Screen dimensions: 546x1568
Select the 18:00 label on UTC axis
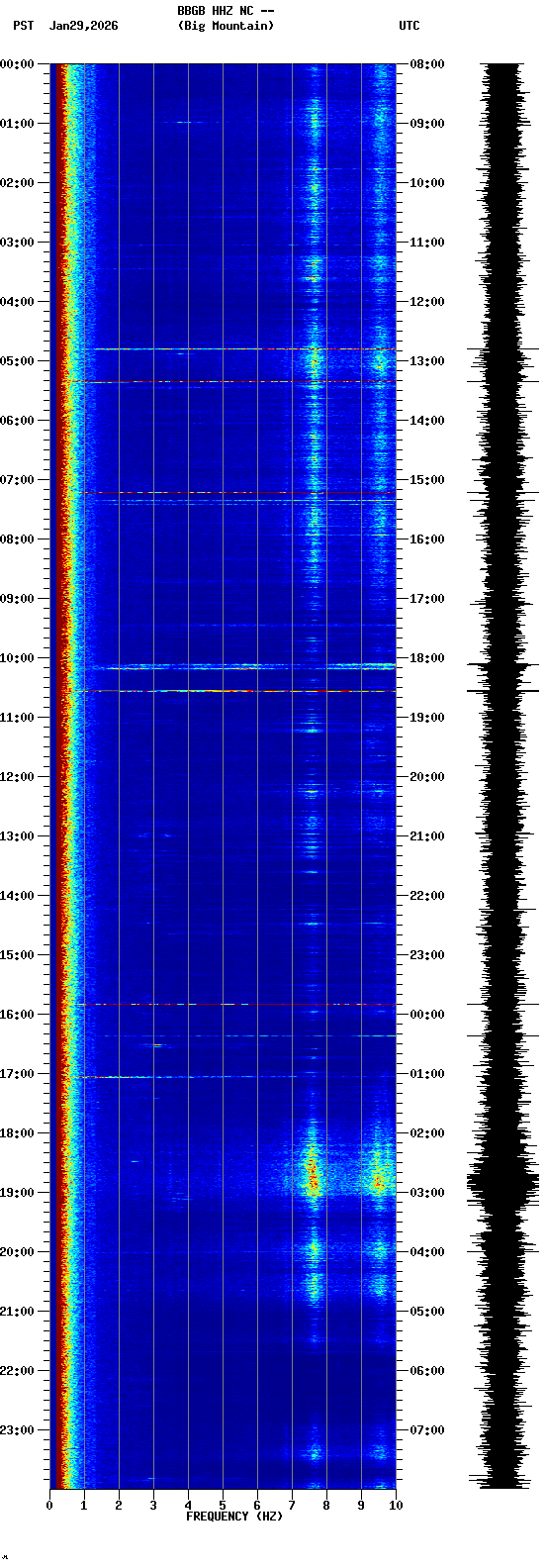(427, 658)
